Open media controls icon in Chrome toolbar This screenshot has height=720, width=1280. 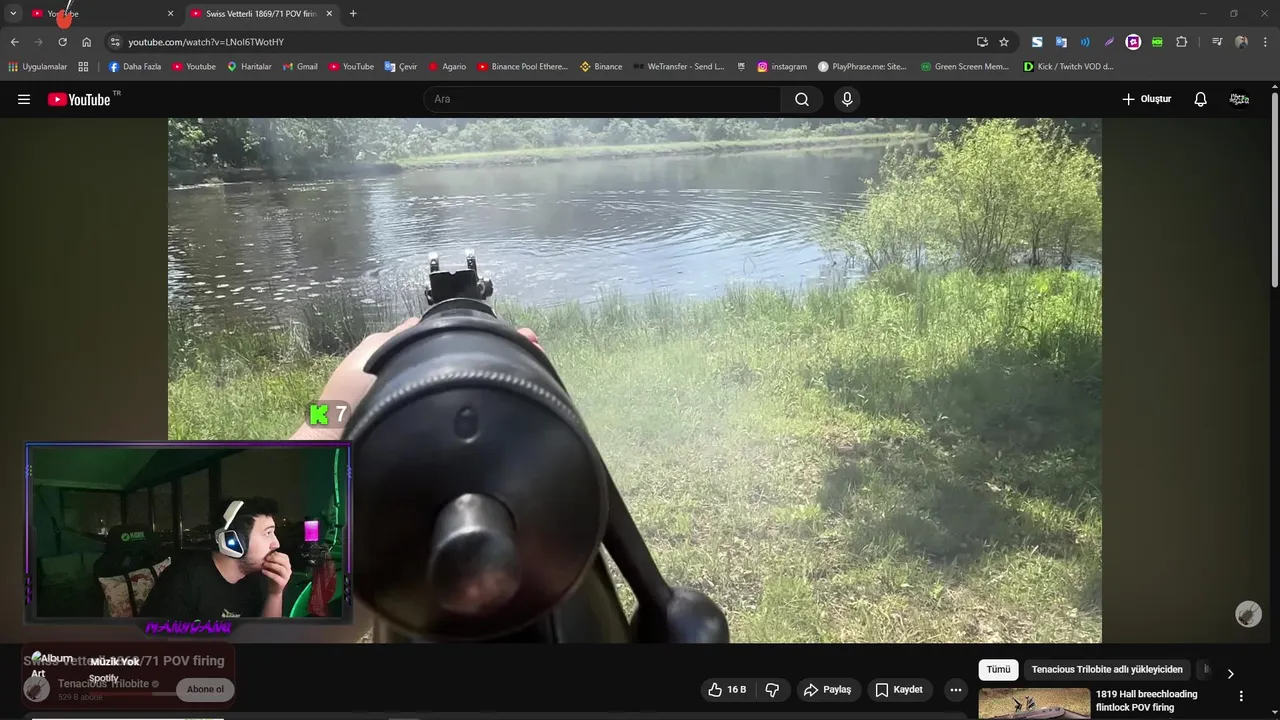click(1217, 42)
